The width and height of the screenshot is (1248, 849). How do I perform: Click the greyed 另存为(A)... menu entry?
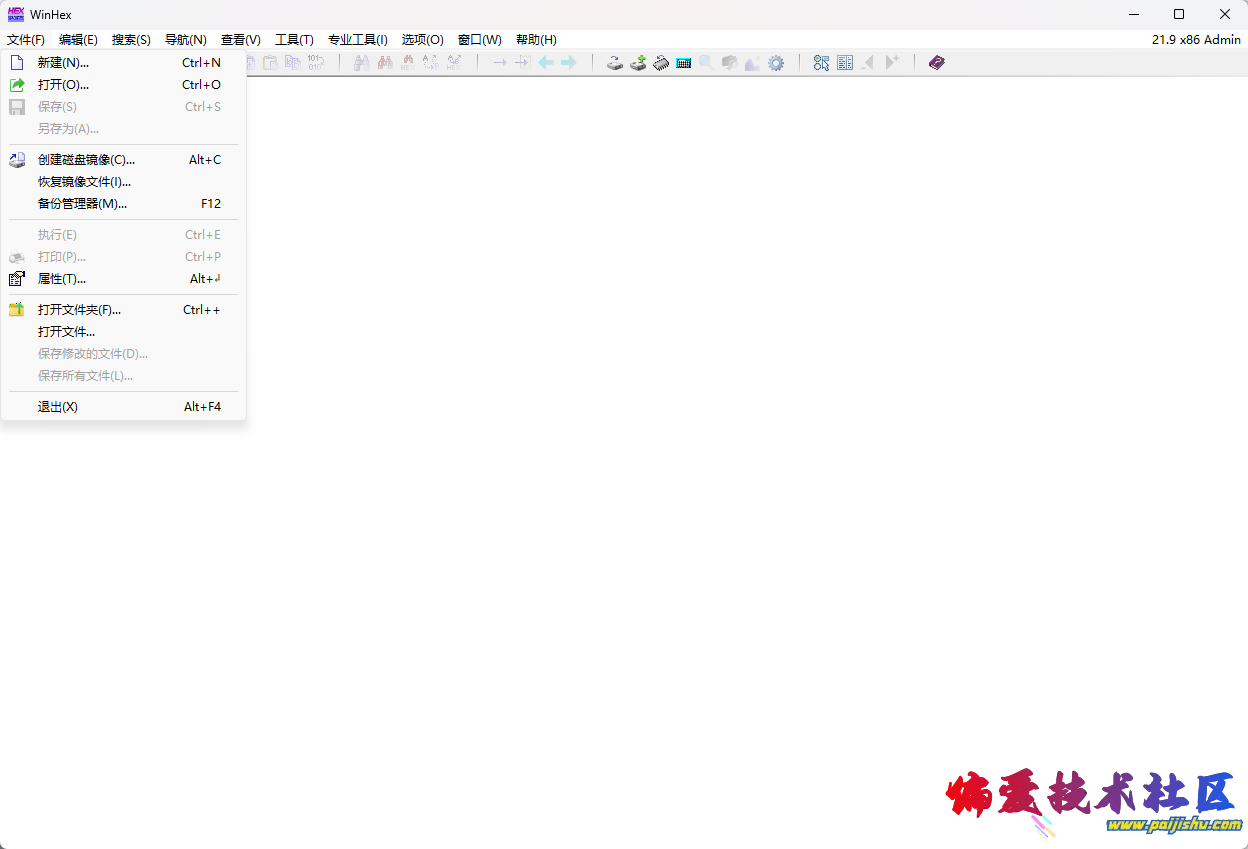coord(123,128)
